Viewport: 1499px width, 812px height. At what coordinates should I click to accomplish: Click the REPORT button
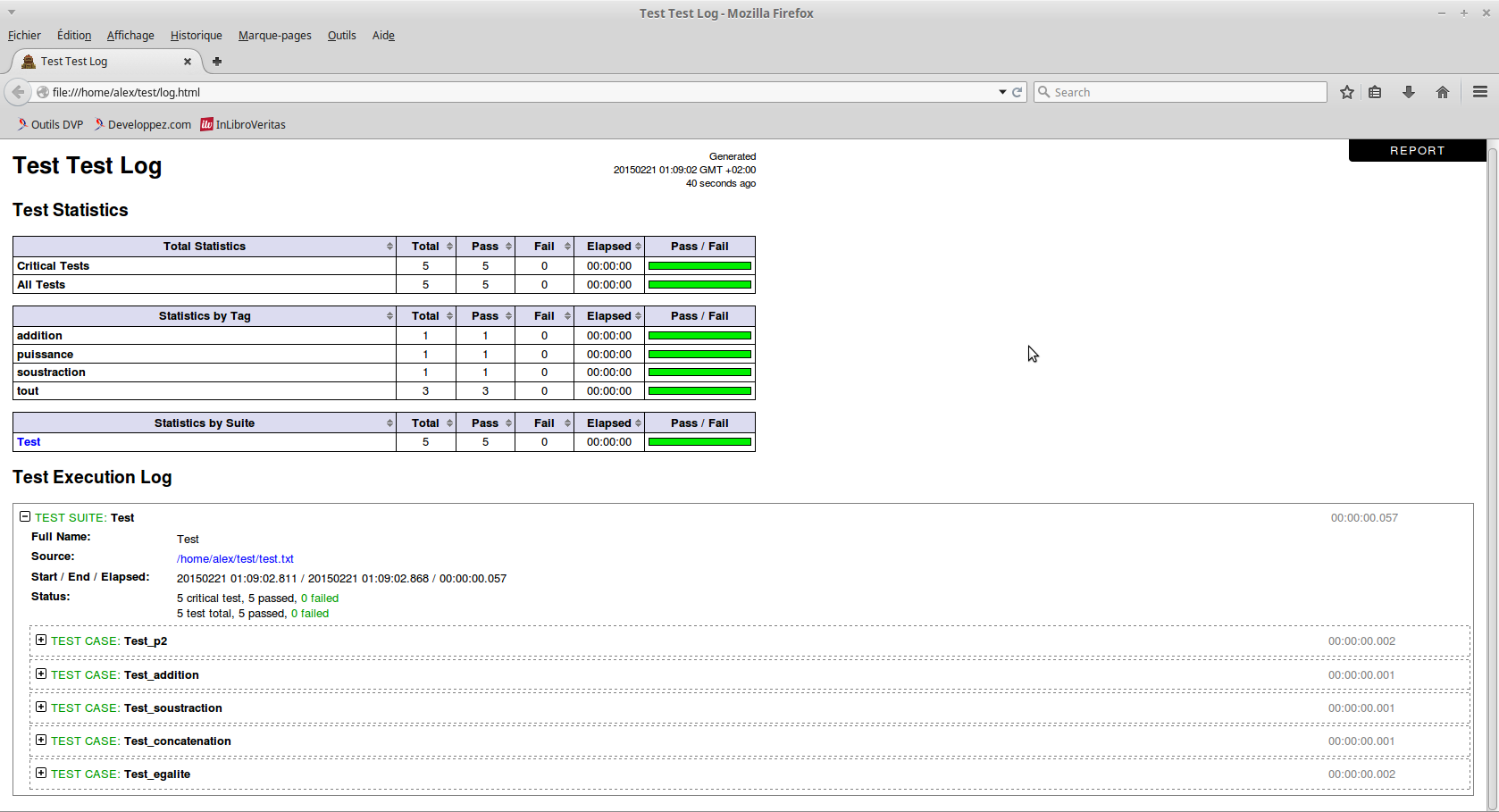(1417, 151)
